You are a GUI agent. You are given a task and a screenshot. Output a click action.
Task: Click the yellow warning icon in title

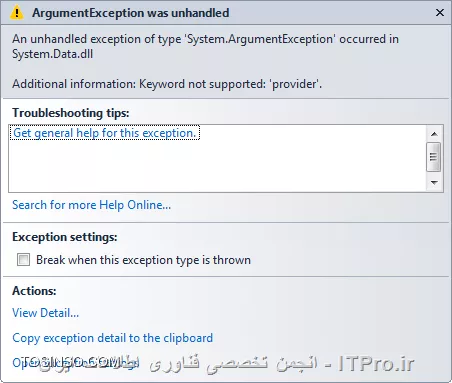pyautogui.click(x=17, y=13)
